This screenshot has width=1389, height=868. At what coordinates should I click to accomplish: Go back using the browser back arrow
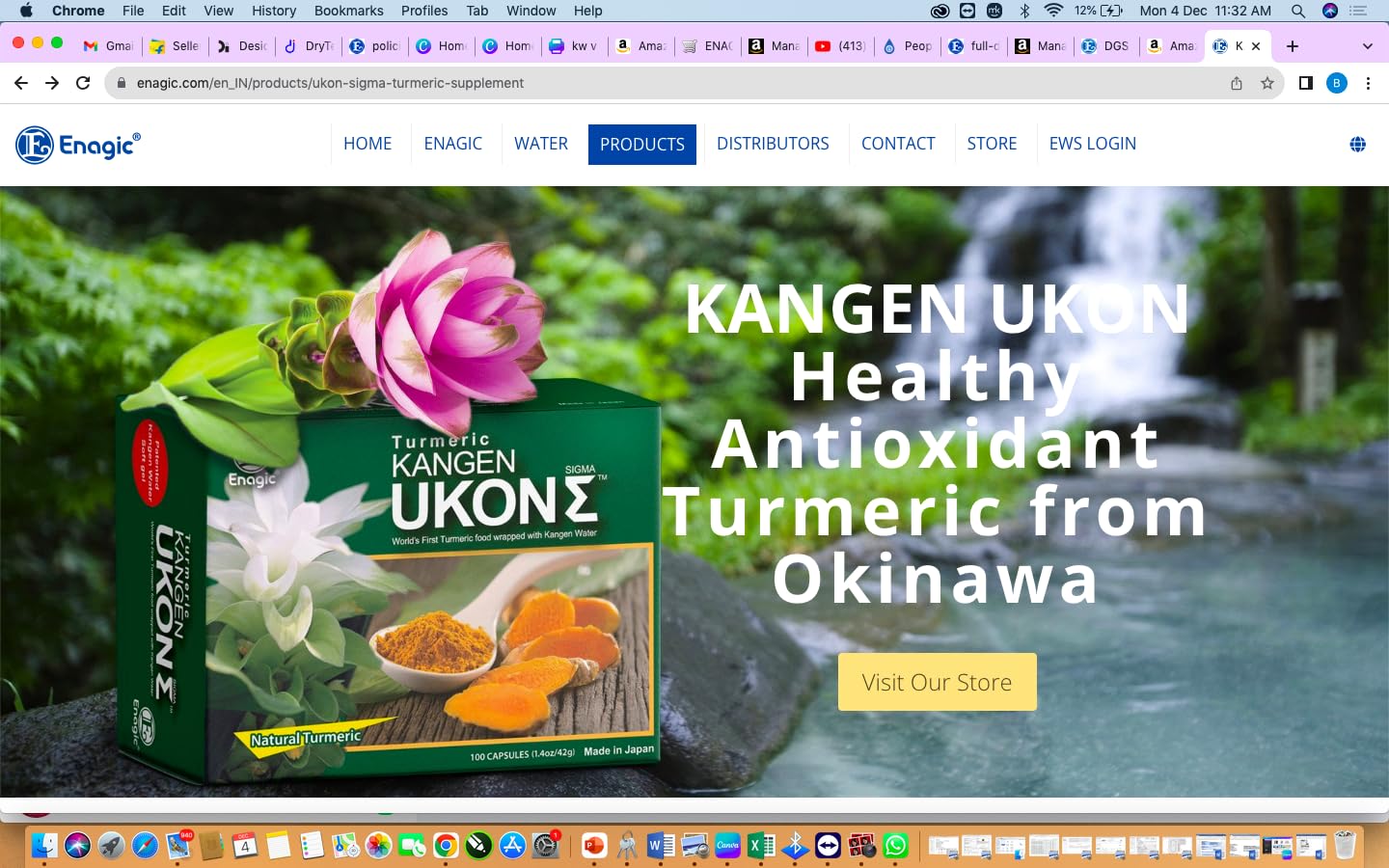(x=21, y=83)
